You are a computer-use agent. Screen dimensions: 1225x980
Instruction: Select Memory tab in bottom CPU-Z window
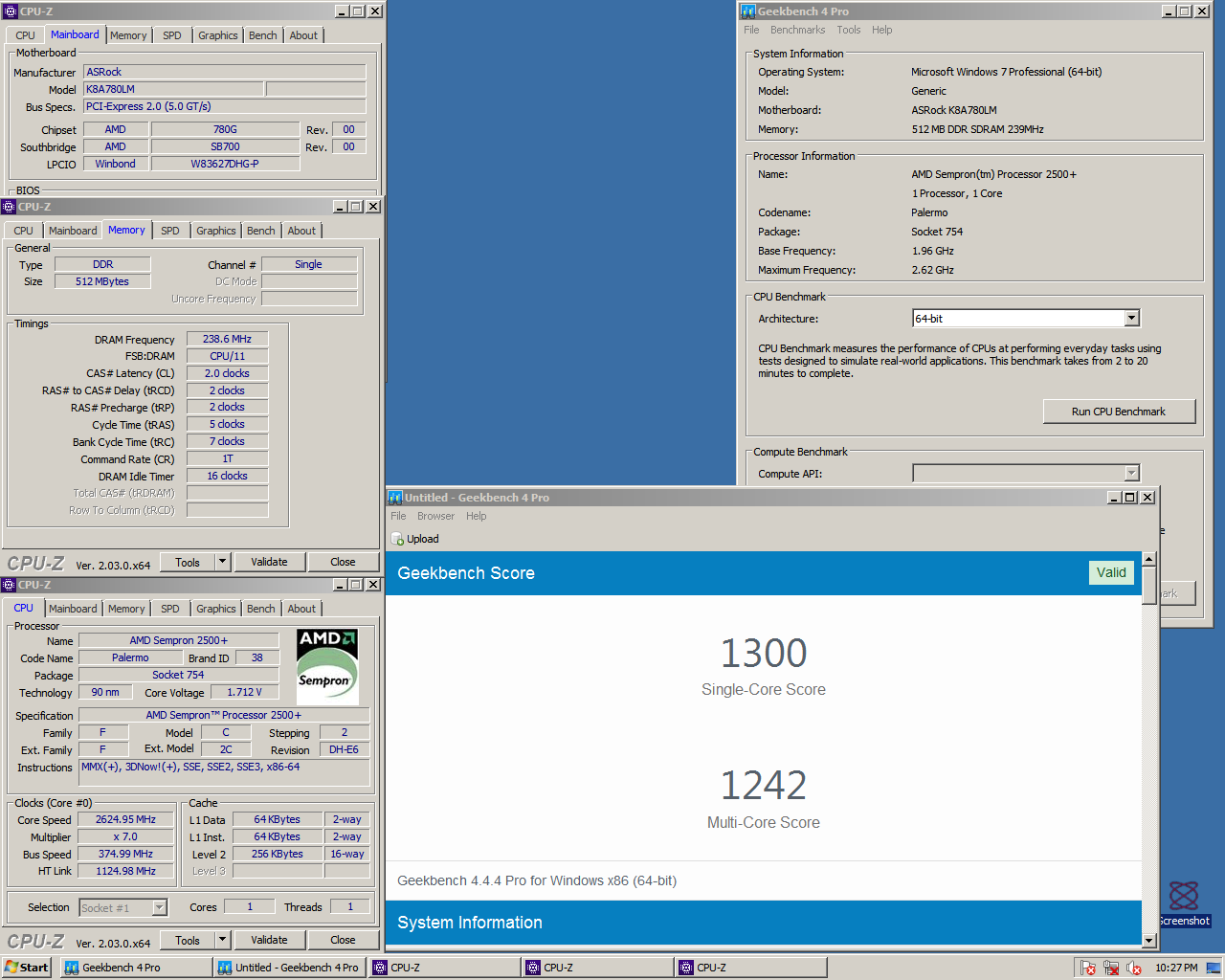126,609
